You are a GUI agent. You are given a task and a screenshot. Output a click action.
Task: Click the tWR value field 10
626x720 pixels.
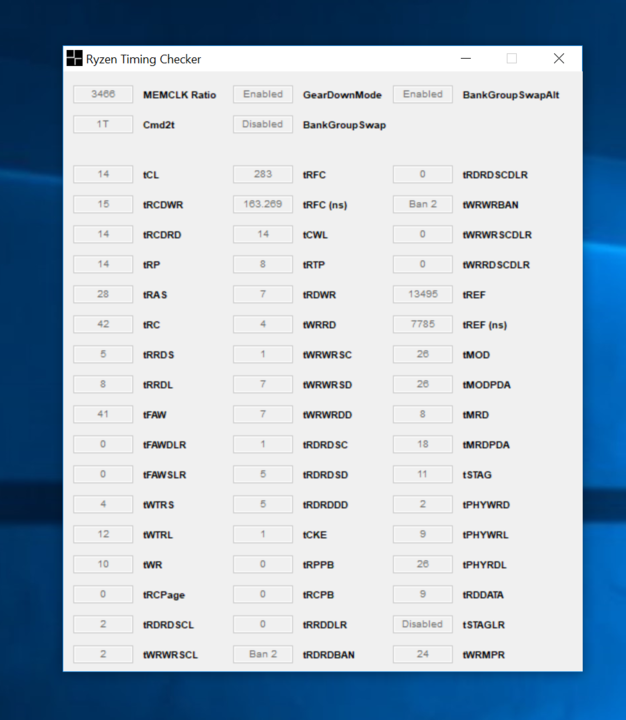coord(103,564)
